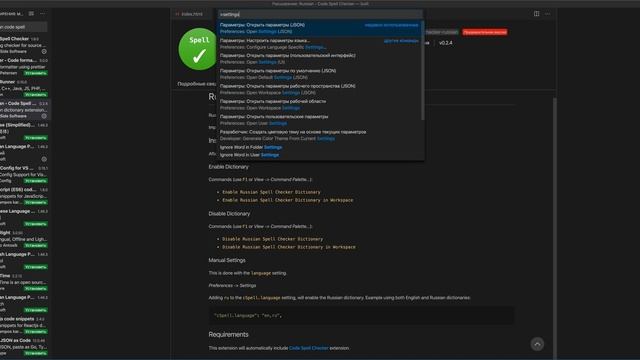Click gear icon beside 'an Language P...' 1.46.3 installed entry
The height and width of the screenshot is (360, 640).
click(44, 159)
